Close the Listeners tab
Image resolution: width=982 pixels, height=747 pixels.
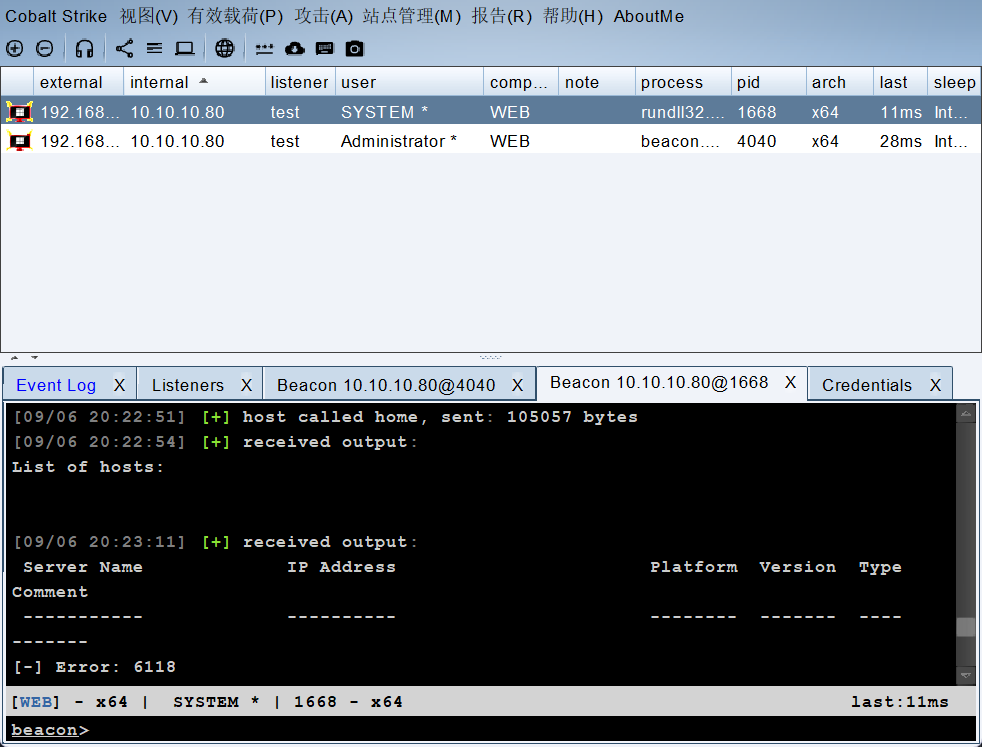pos(247,385)
